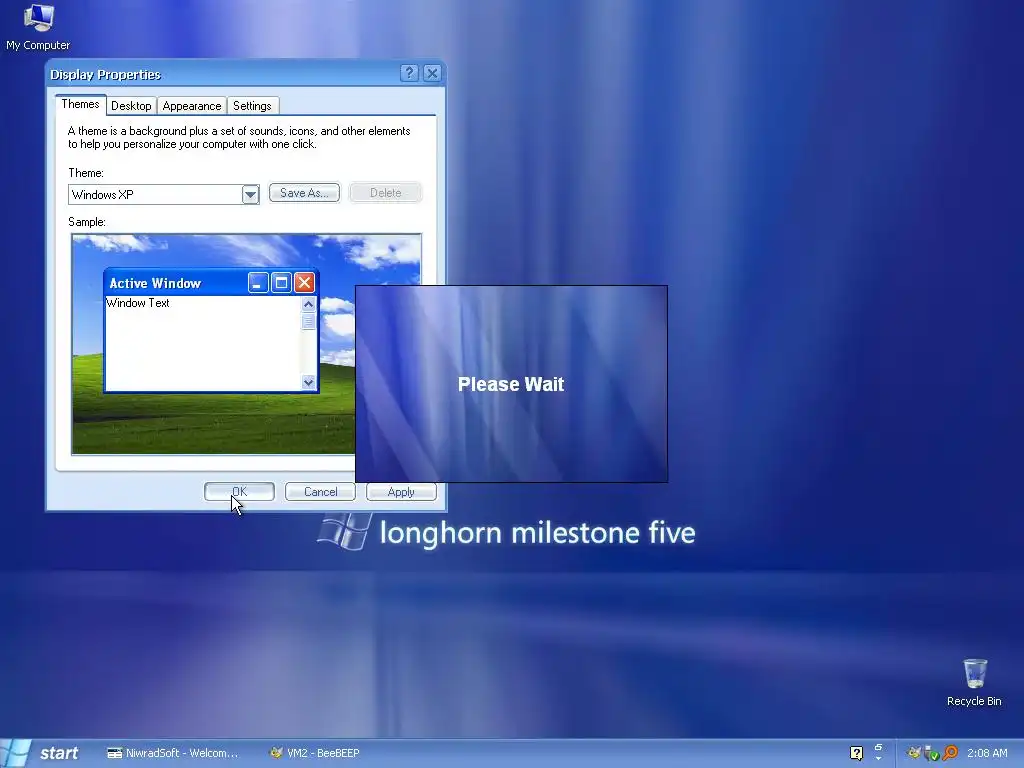Click the language bar help question icon
The image size is (1024, 768).
click(856, 753)
